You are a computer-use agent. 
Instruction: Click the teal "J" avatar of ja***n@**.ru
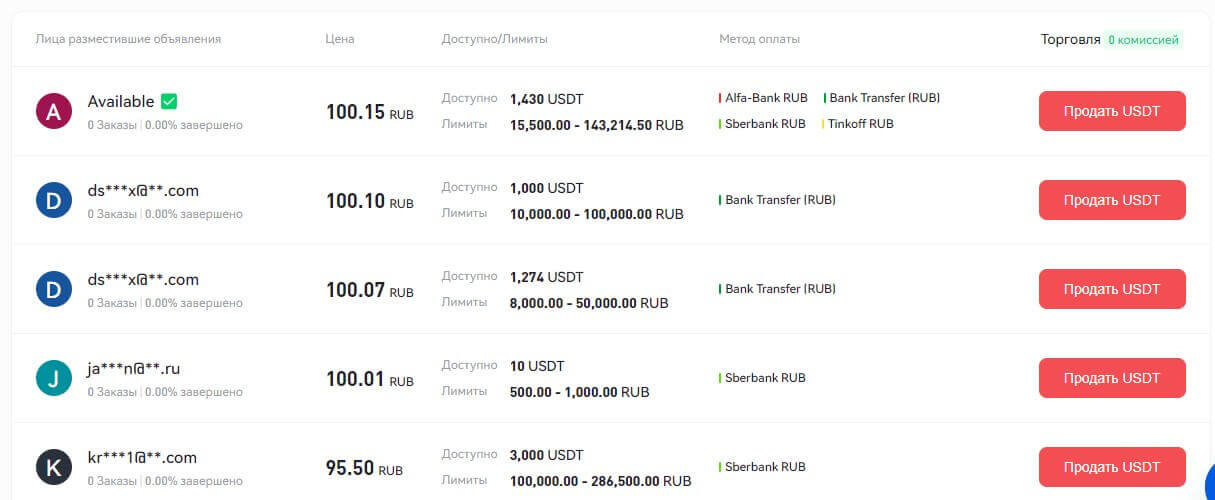pos(53,379)
